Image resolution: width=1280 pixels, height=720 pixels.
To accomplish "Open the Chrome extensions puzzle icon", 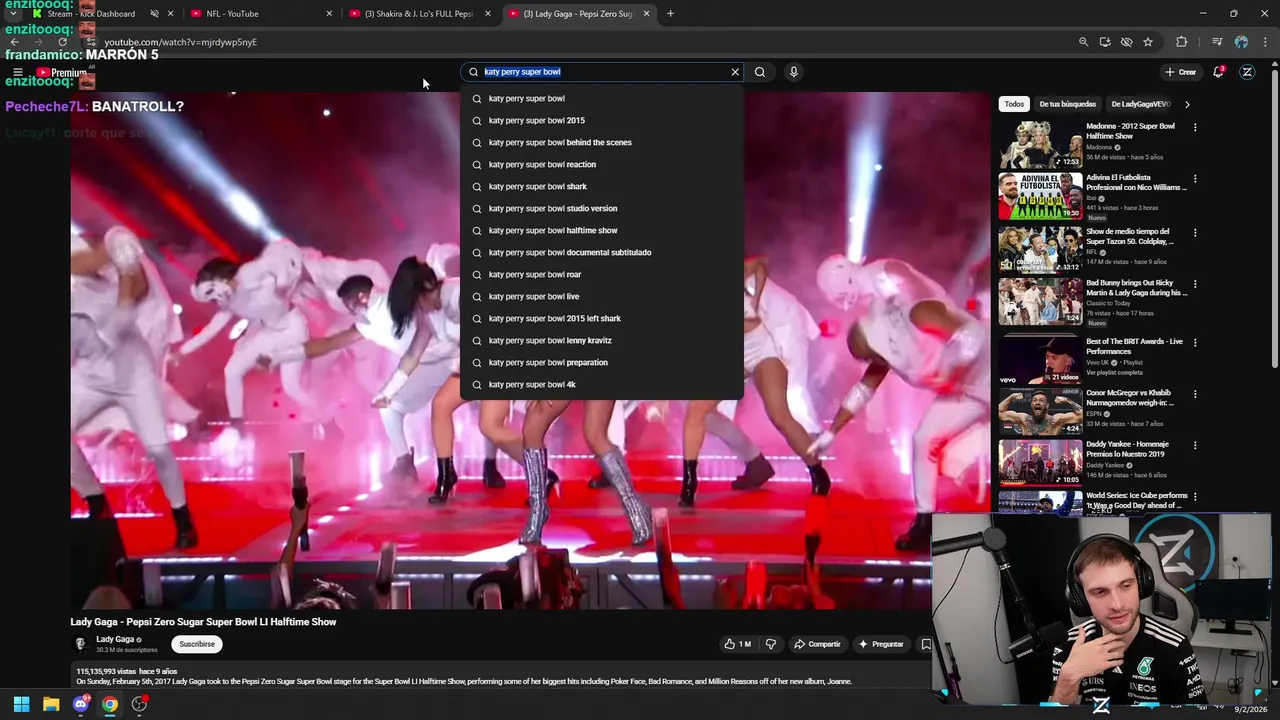I will (x=1182, y=42).
